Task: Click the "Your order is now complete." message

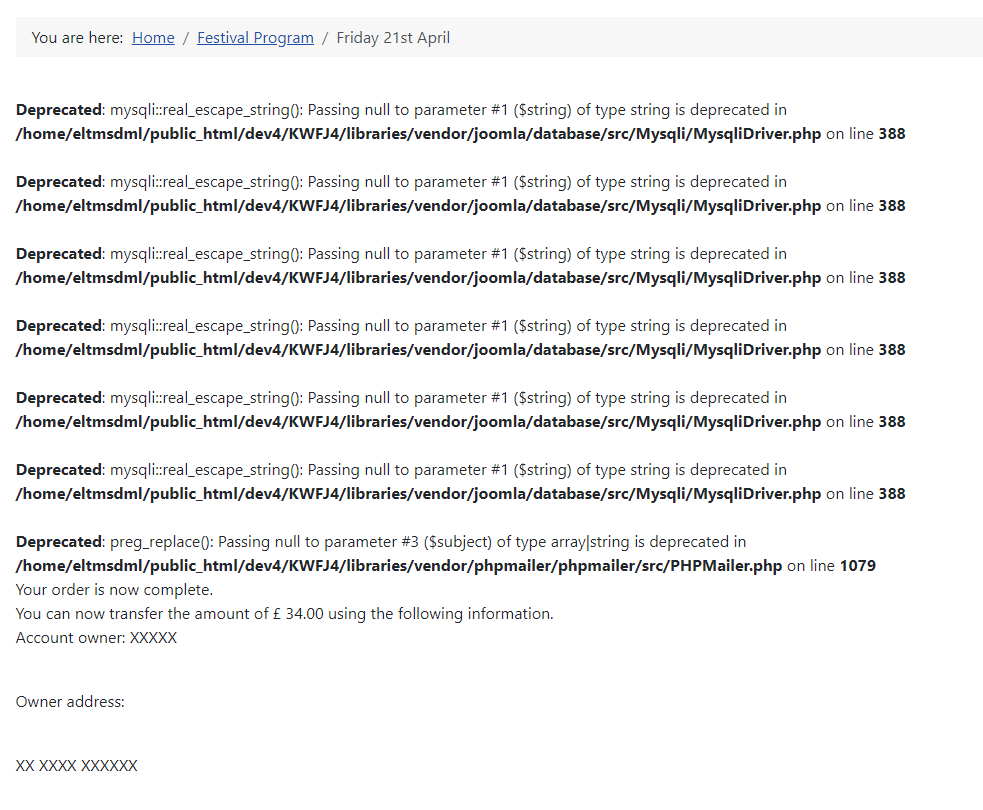Action: 114,590
